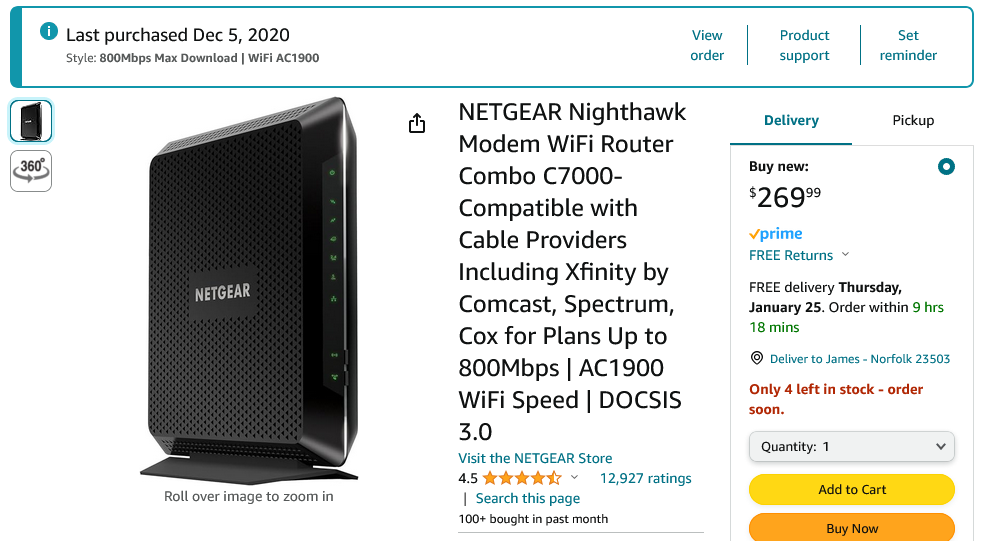992x541 pixels.
Task: Visit the NETGEAR Store link
Action: pyautogui.click(x=535, y=458)
